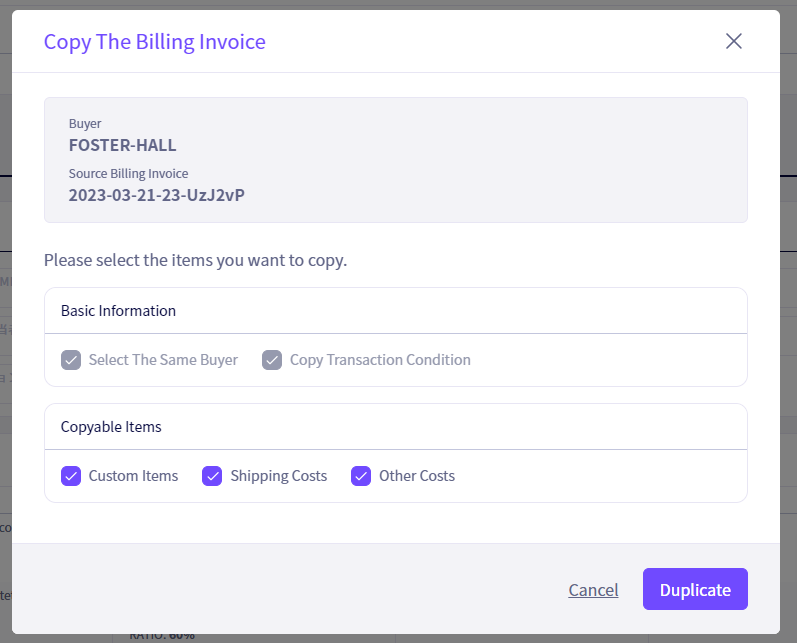Close the Copy The Billing Invoice dialog

pyautogui.click(x=733, y=41)
